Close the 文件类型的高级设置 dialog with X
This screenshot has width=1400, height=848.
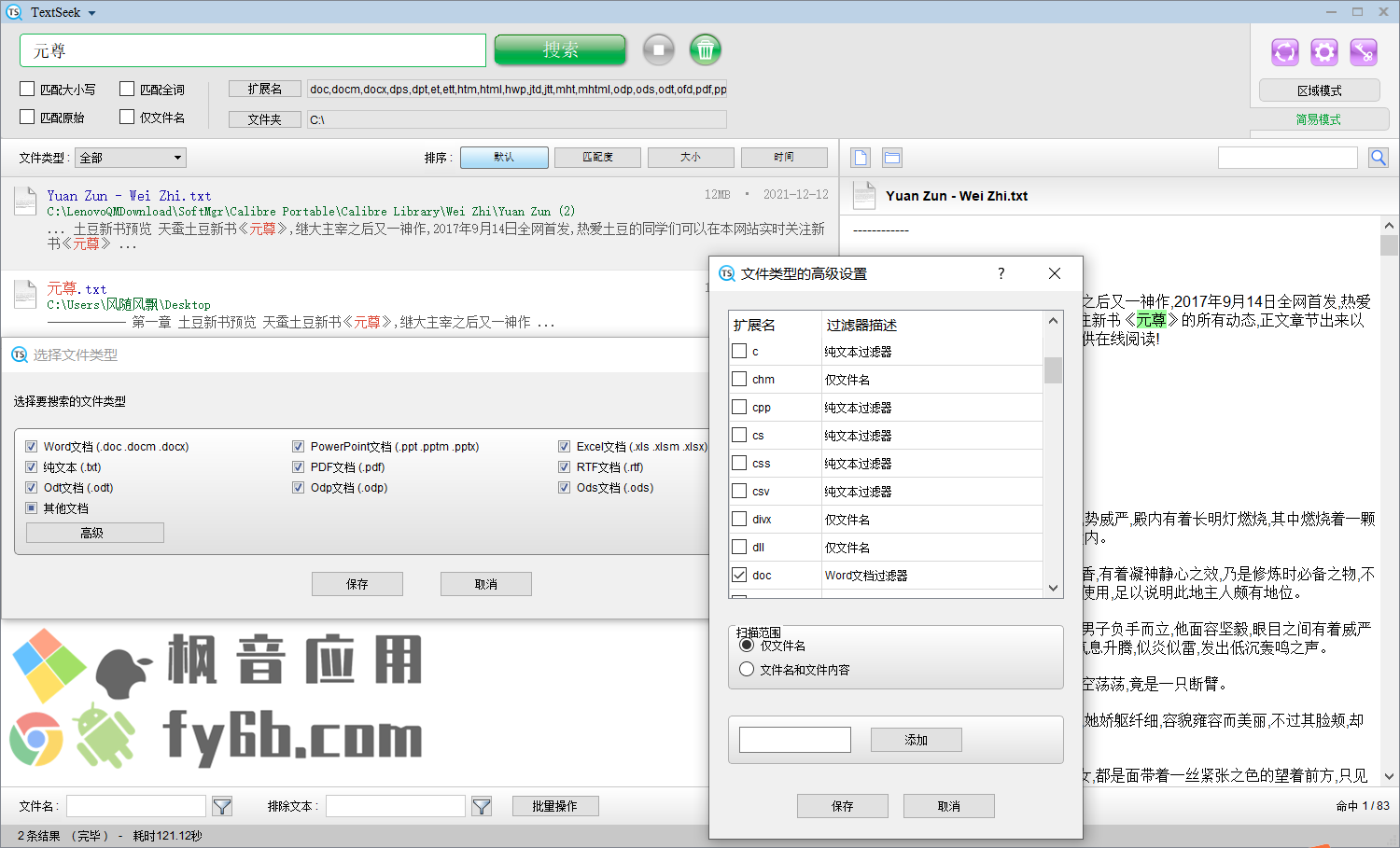point(1055,273)
